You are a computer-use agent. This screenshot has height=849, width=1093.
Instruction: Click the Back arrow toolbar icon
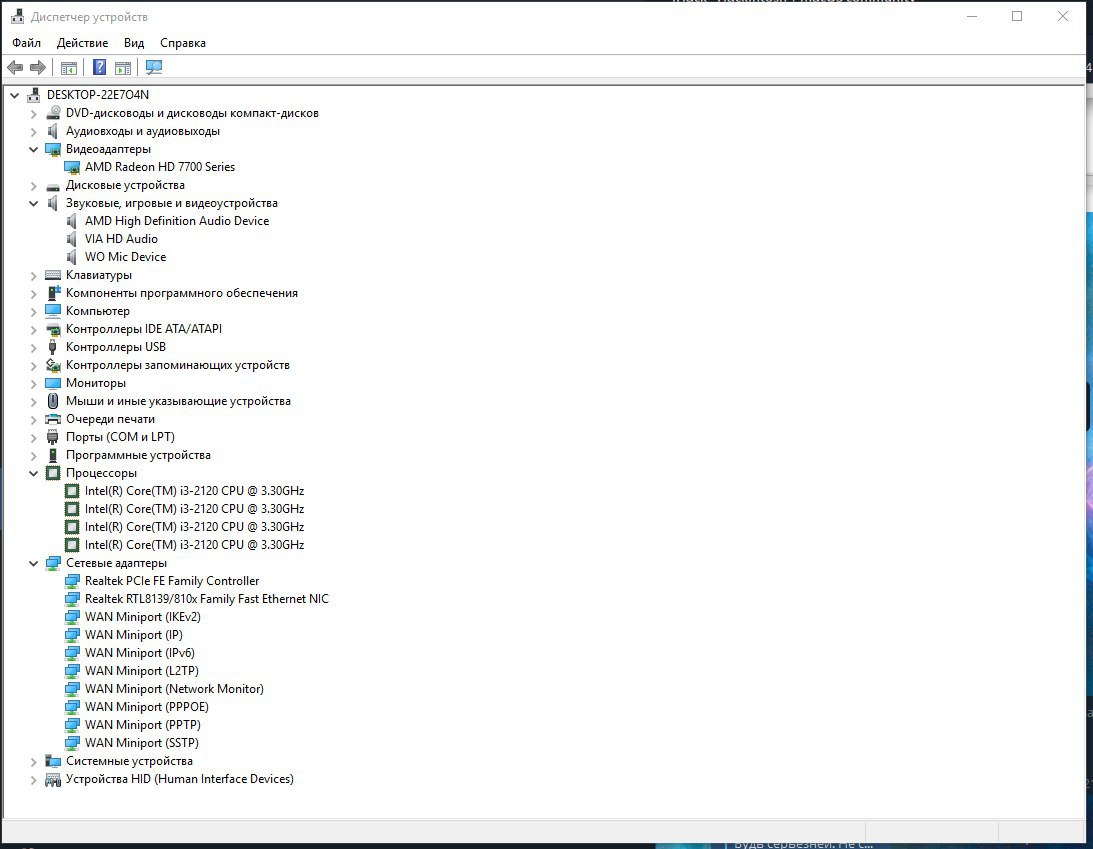pyautogui.click(x=15, y=68)
